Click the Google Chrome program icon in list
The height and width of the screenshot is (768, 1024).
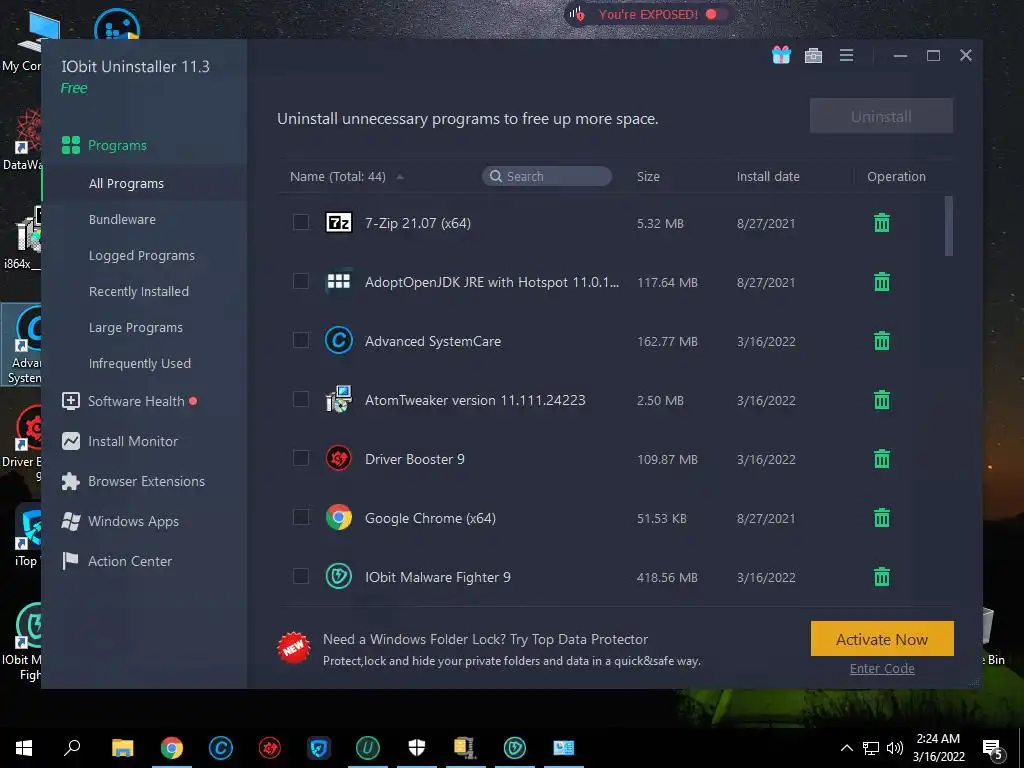click(339, 517)
